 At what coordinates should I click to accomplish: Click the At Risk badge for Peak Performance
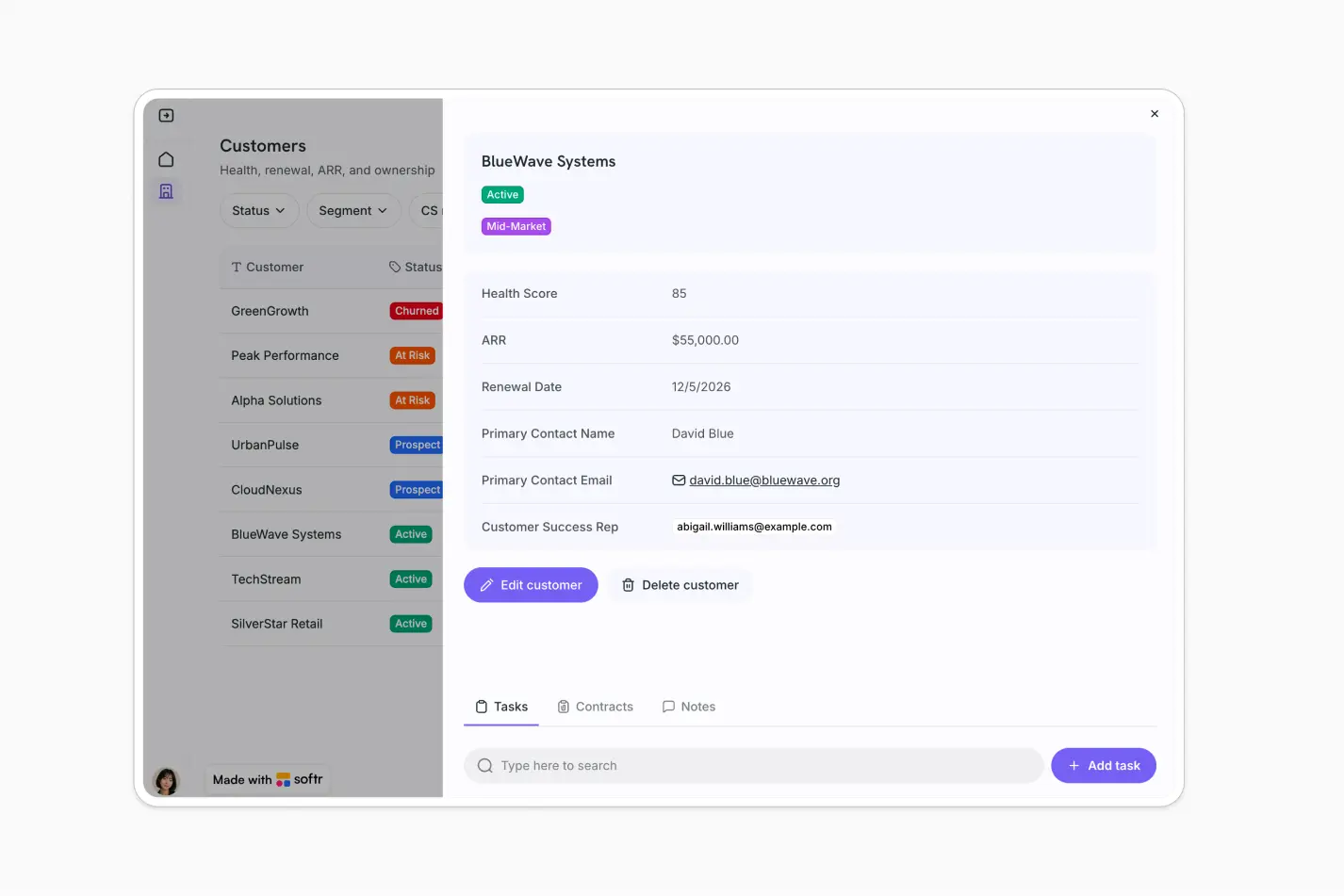pyautogui.click(x=412, y=356)
